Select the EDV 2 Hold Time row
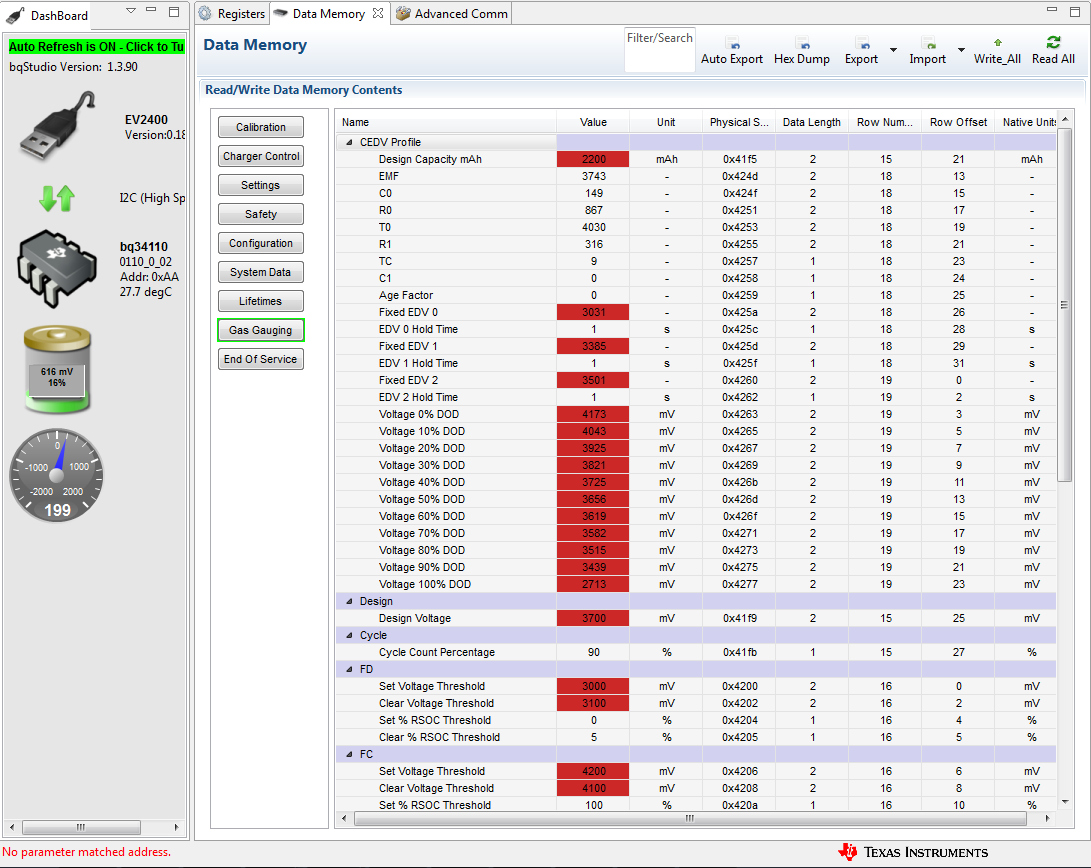1091x868 pixels. 696,398
